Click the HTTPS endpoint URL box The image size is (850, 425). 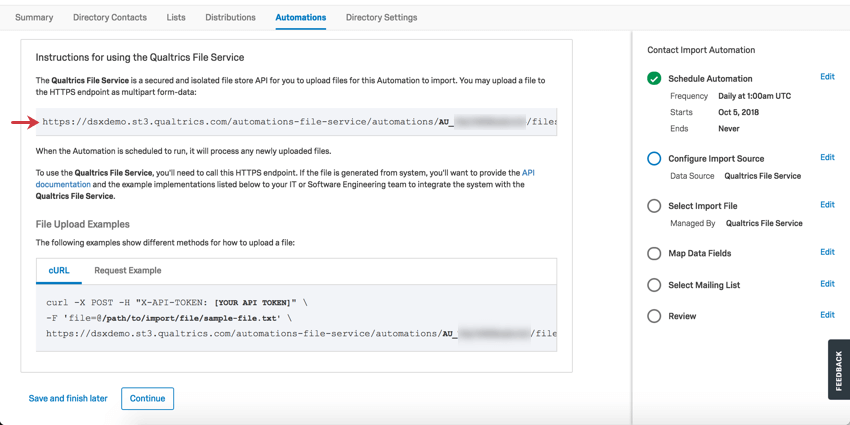(x=297, y=122)
